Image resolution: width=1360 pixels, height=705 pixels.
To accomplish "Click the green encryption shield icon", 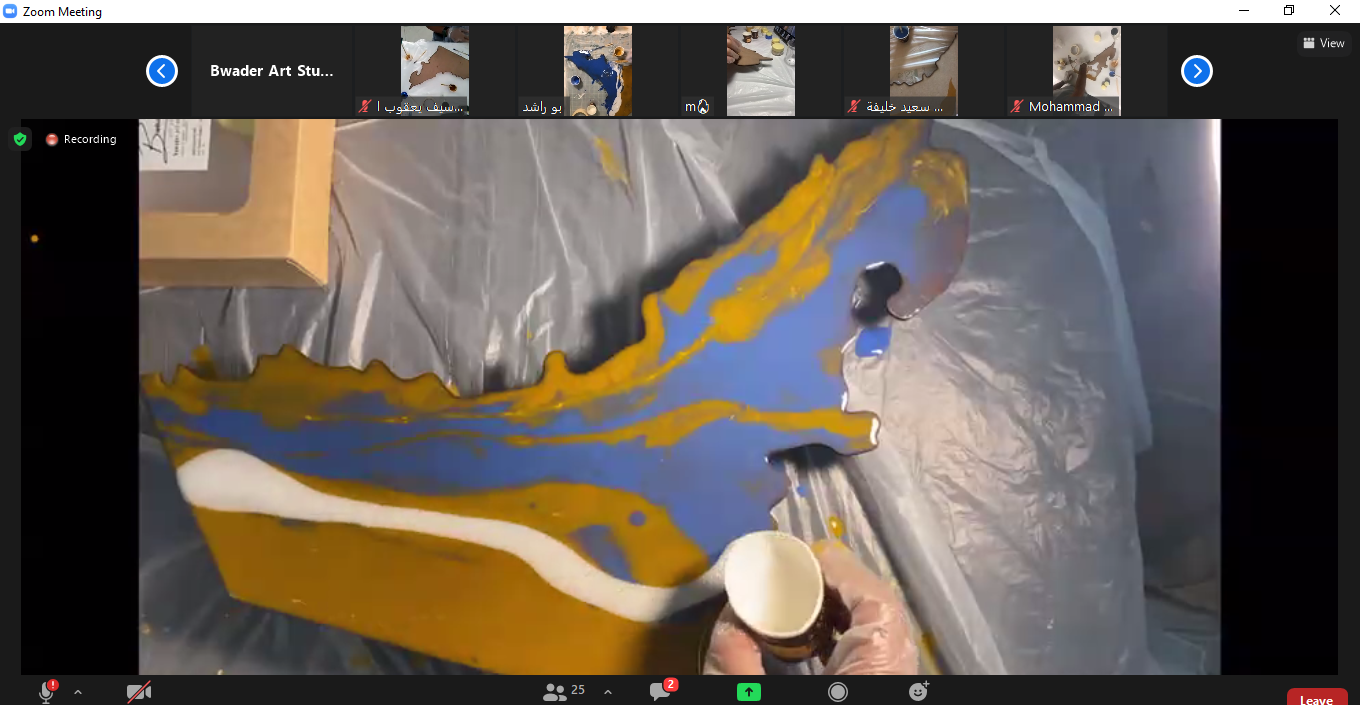I will [x=20, y=139].
